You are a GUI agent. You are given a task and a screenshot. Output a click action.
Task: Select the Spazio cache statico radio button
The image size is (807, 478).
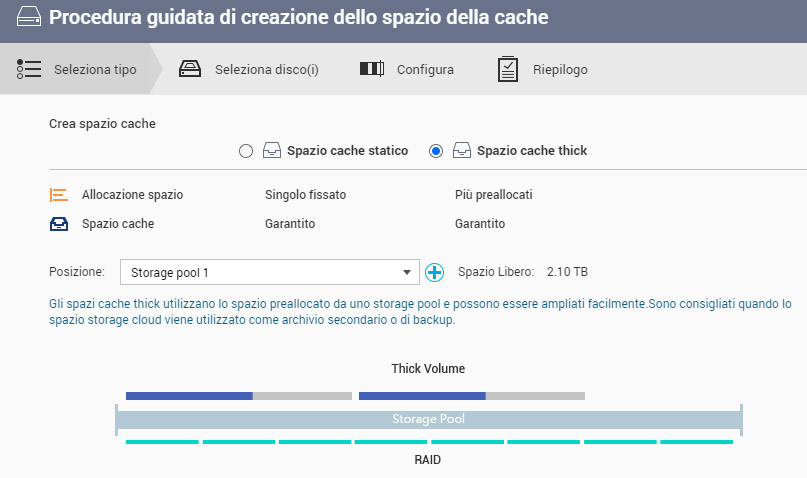click(246, 151)
